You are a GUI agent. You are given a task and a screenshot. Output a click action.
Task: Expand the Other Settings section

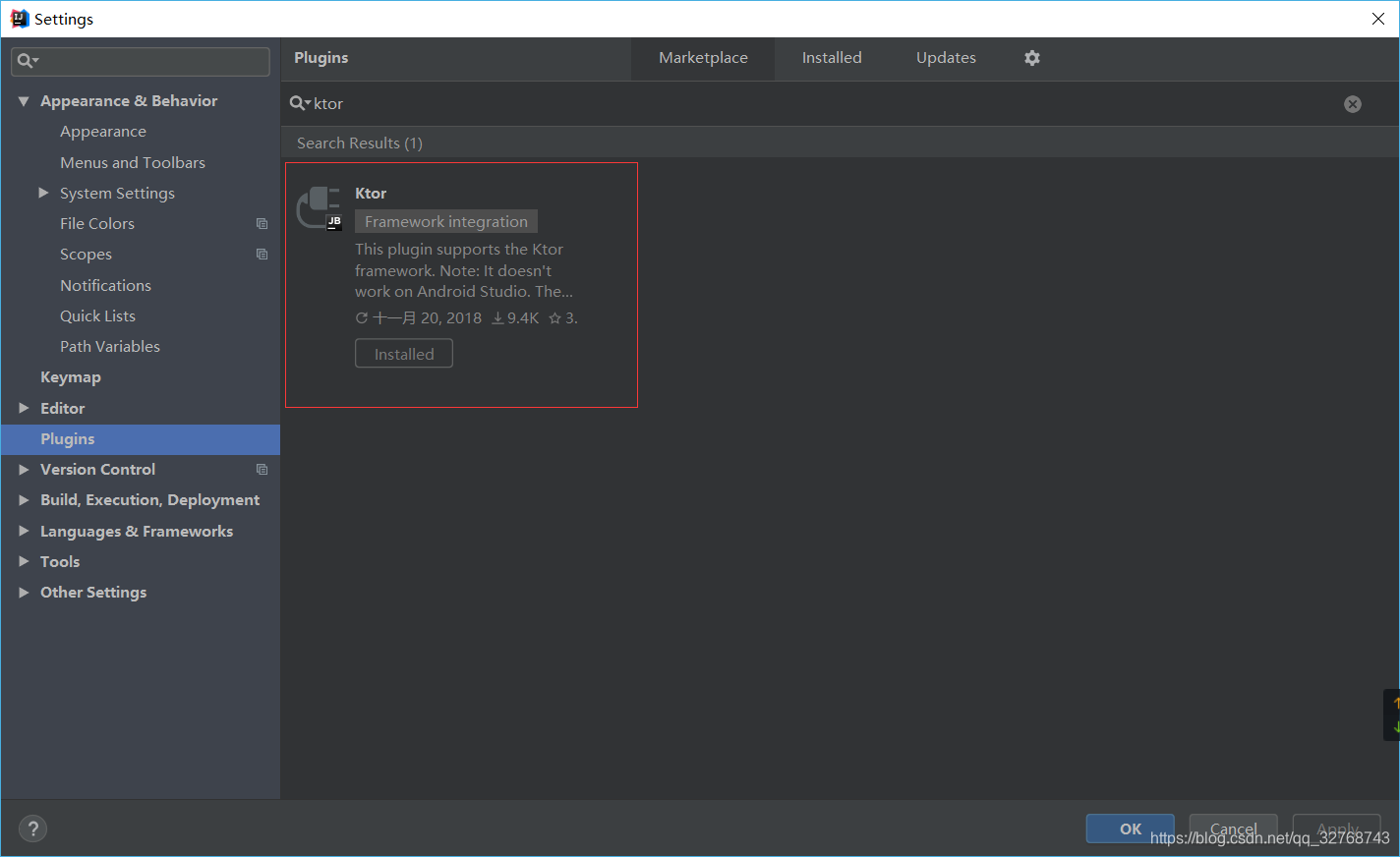[x=24, y=592]
